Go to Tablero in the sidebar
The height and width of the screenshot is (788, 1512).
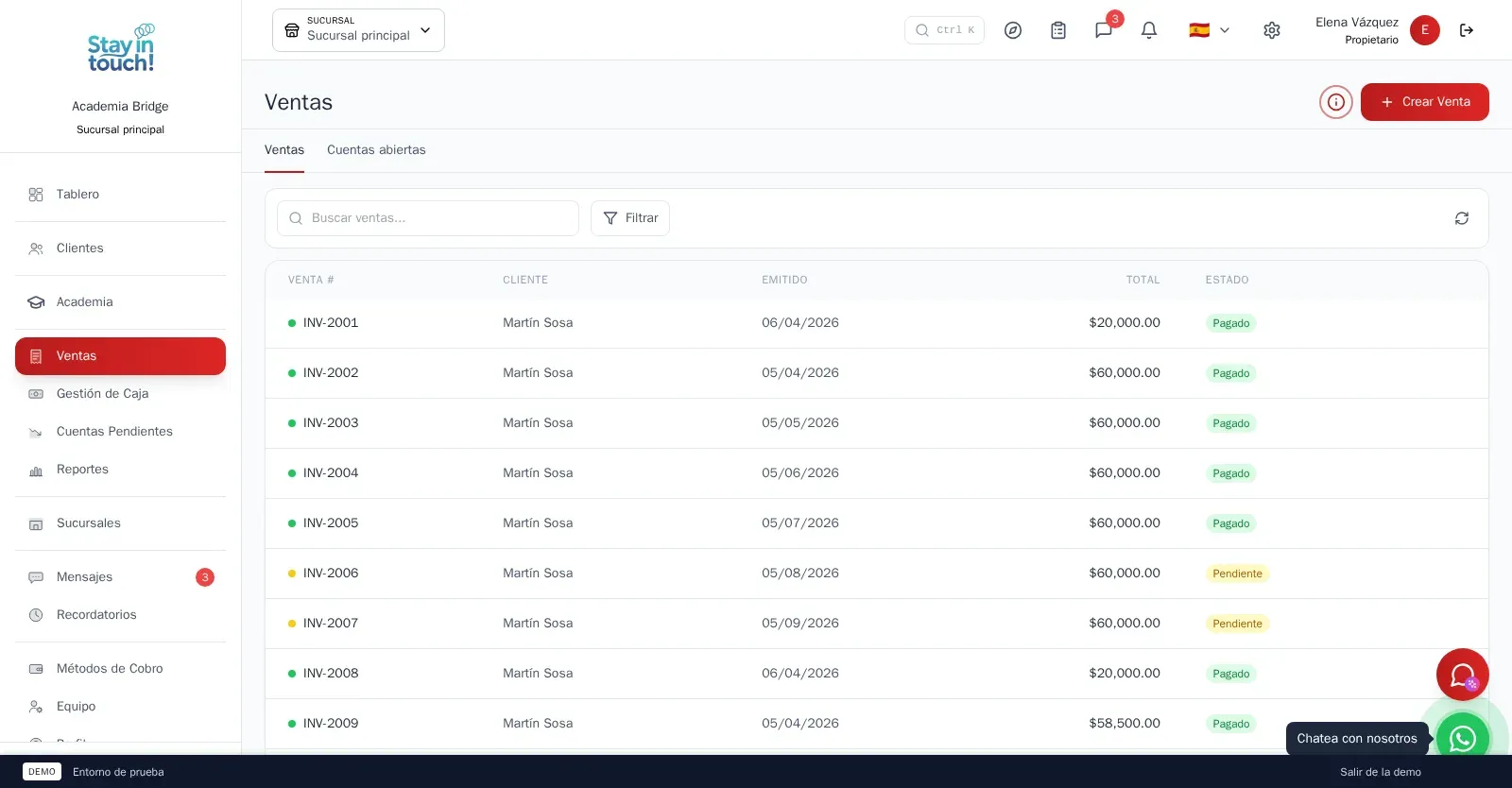[x=121, y=195]
